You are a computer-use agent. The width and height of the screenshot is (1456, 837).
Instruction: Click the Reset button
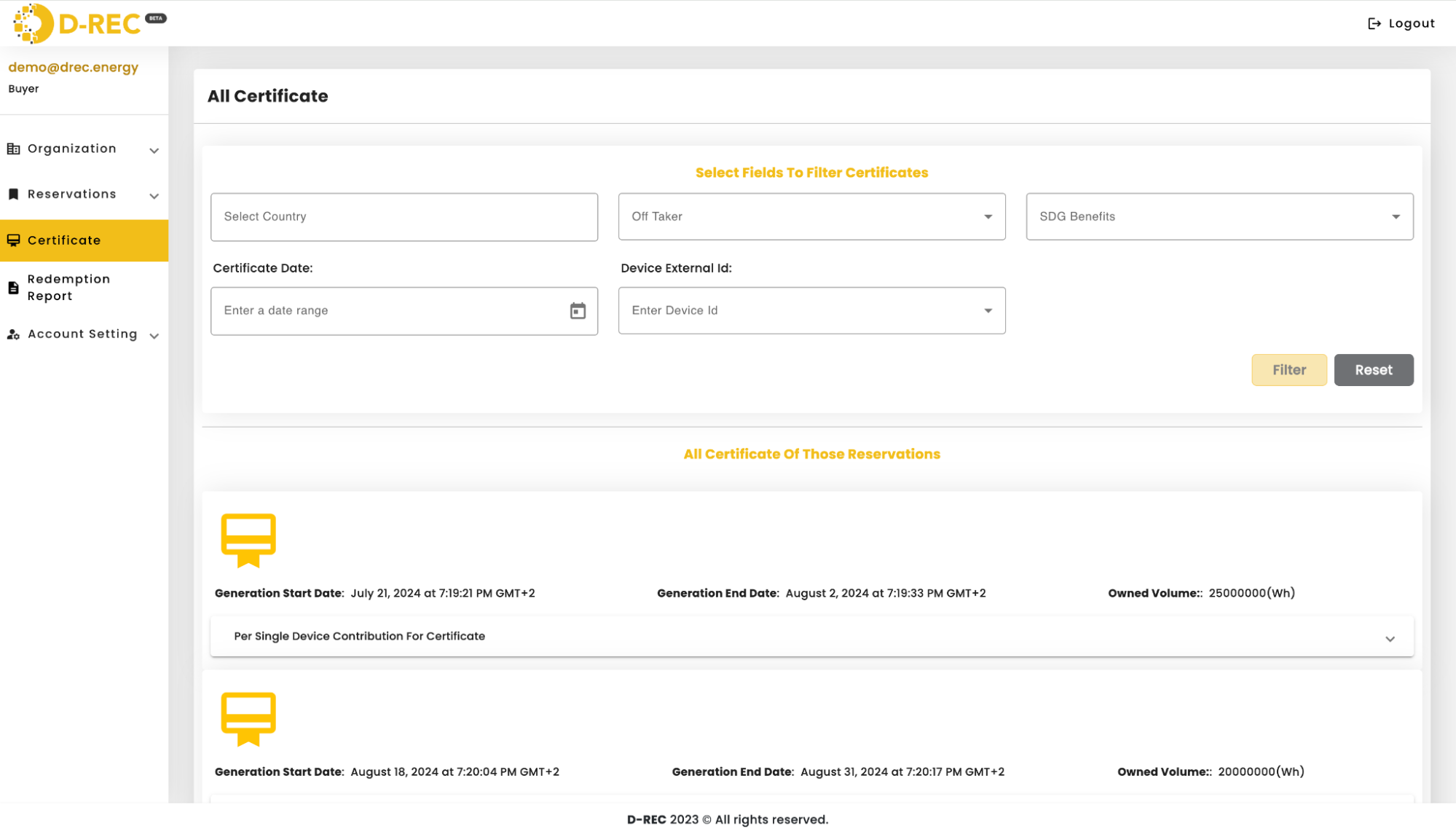(1374, 370)
